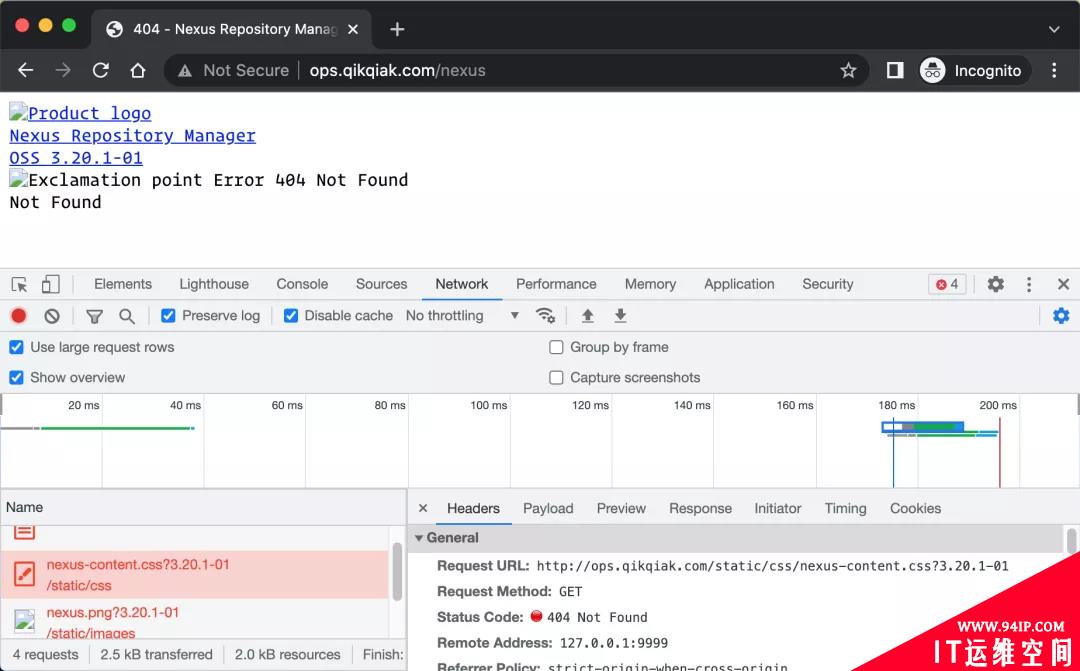This screenshot has height=671, width=1080.
Task: Stop recording network log
Action: point(19,316)
